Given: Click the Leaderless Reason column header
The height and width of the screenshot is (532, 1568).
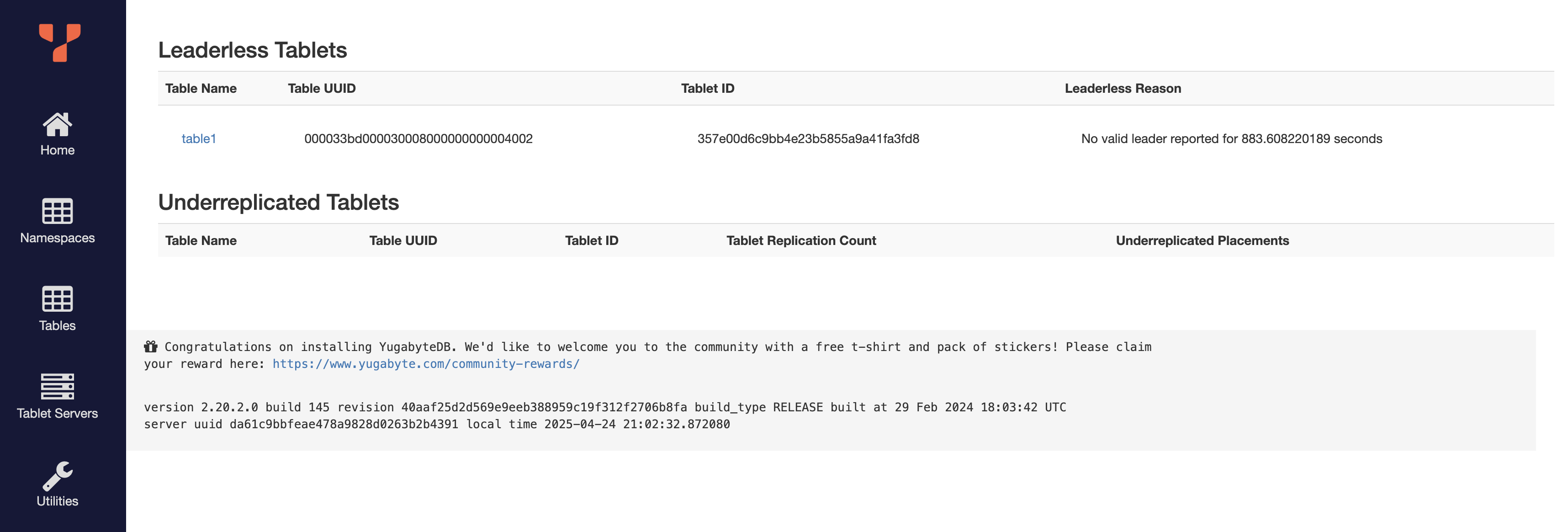Looking at the screenshot, I should point(1123,88).
